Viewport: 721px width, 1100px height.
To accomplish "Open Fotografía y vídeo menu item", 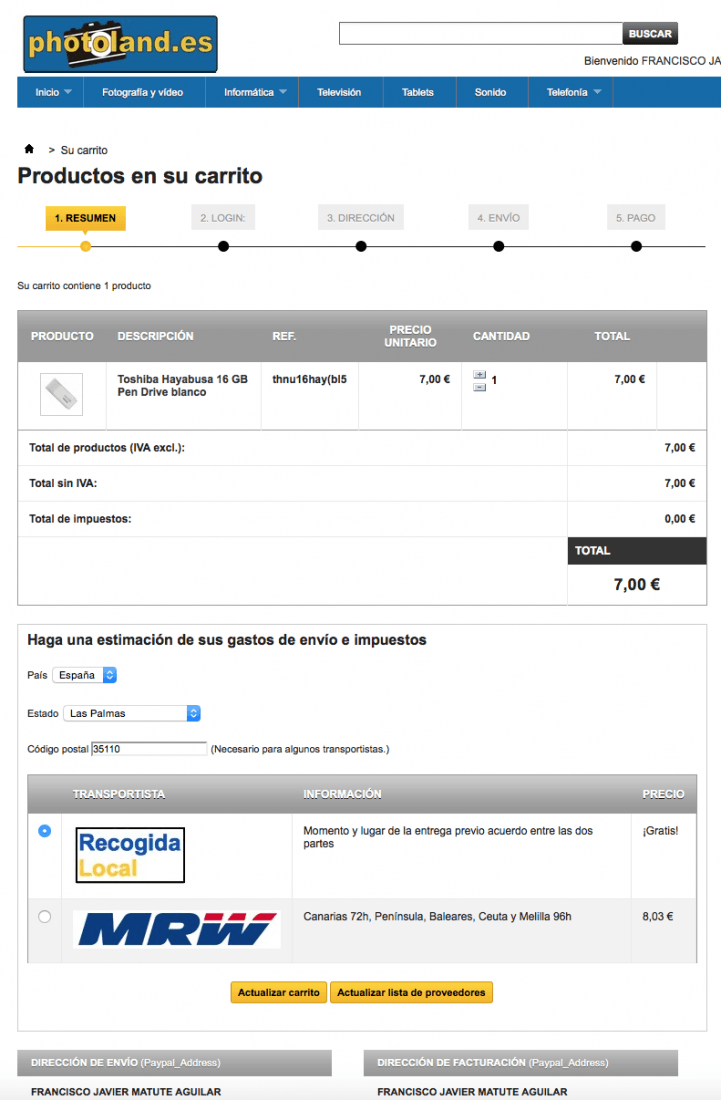I will [x=143, y=92].
